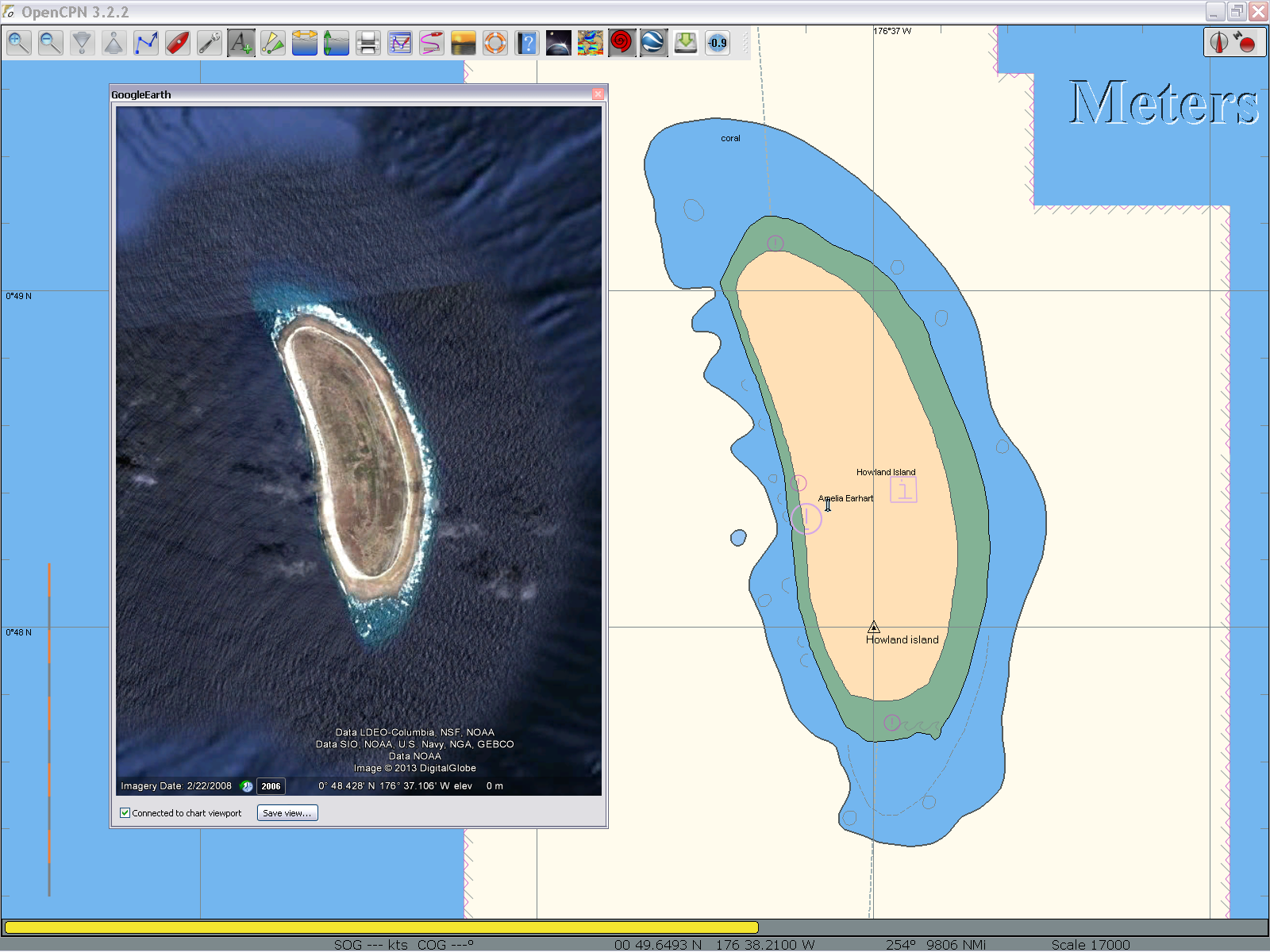
Task: Open Route Manager toolbar icon
Action: pos(400,43)
